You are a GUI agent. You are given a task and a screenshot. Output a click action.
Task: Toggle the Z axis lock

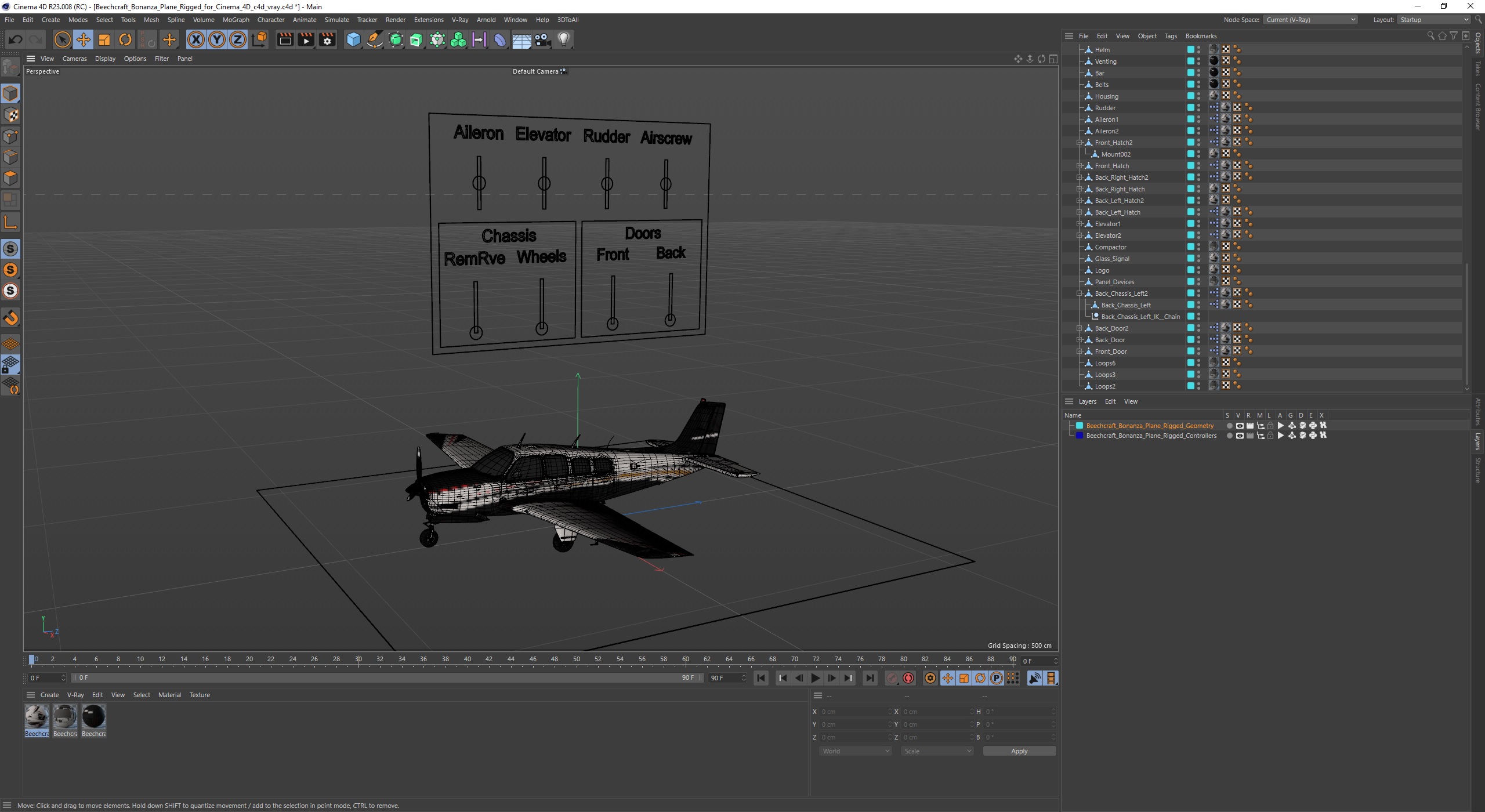point(237,39)
